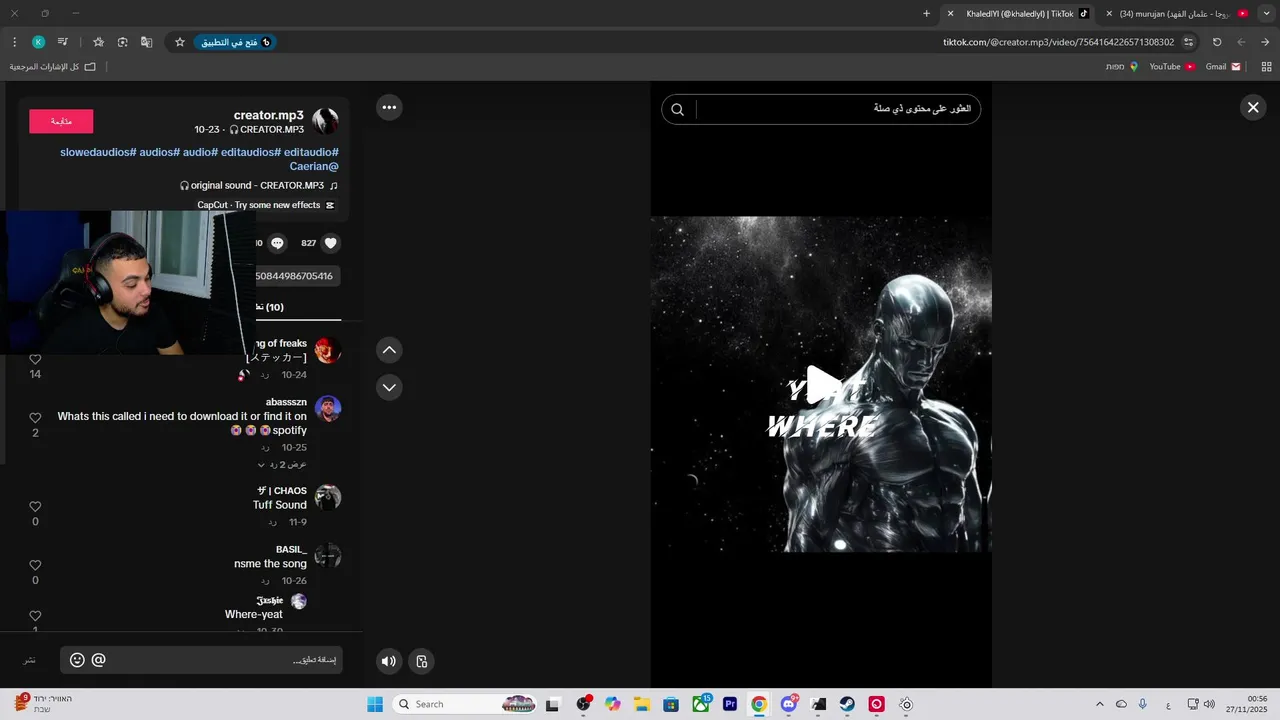
Task: Reply to the 'nsme the song' comment
Action: [x=265, y=581]
